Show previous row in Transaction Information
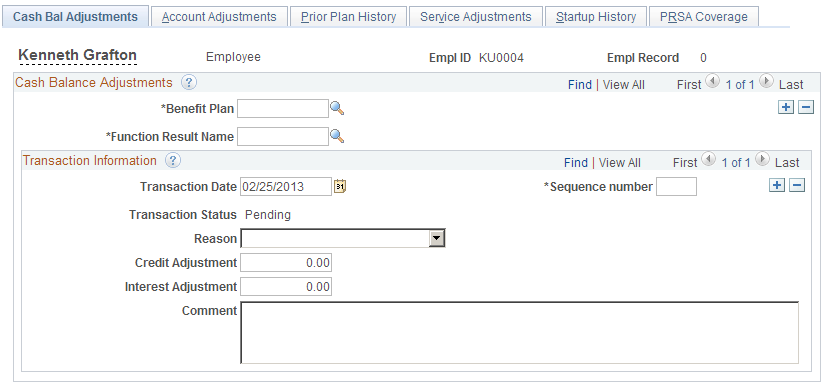This screenshot has width=829, height=387. pyautogui.click(x=708, y=159)
